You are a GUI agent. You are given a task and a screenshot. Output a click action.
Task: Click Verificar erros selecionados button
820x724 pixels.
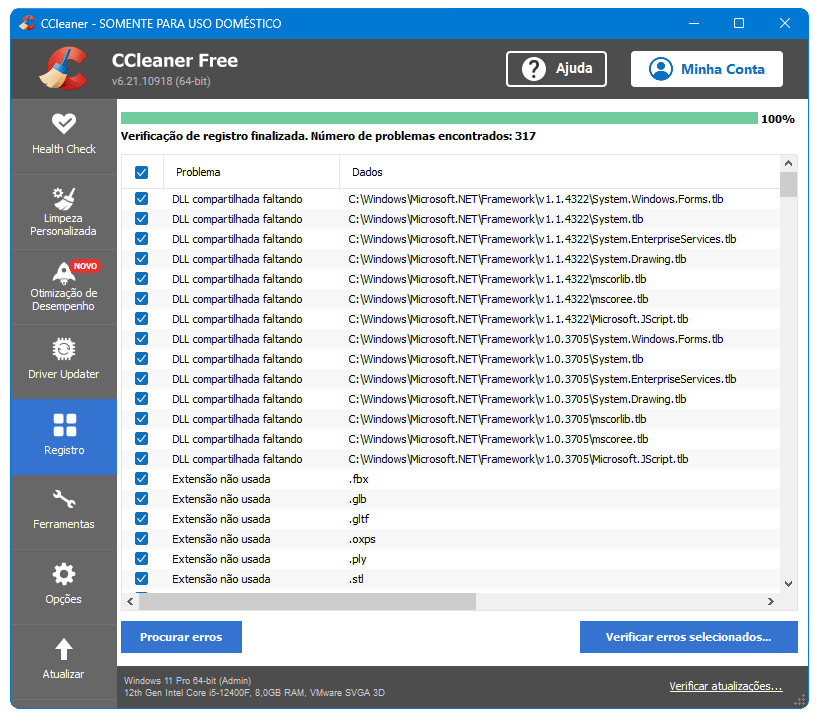[x=688, y=637]
